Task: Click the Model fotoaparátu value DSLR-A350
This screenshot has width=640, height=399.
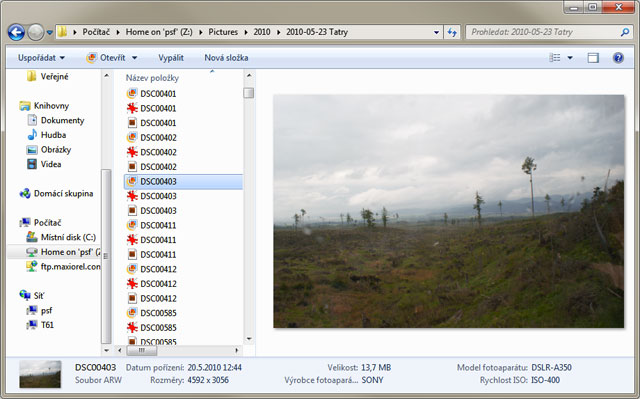Action: click(x=551, y=368)
